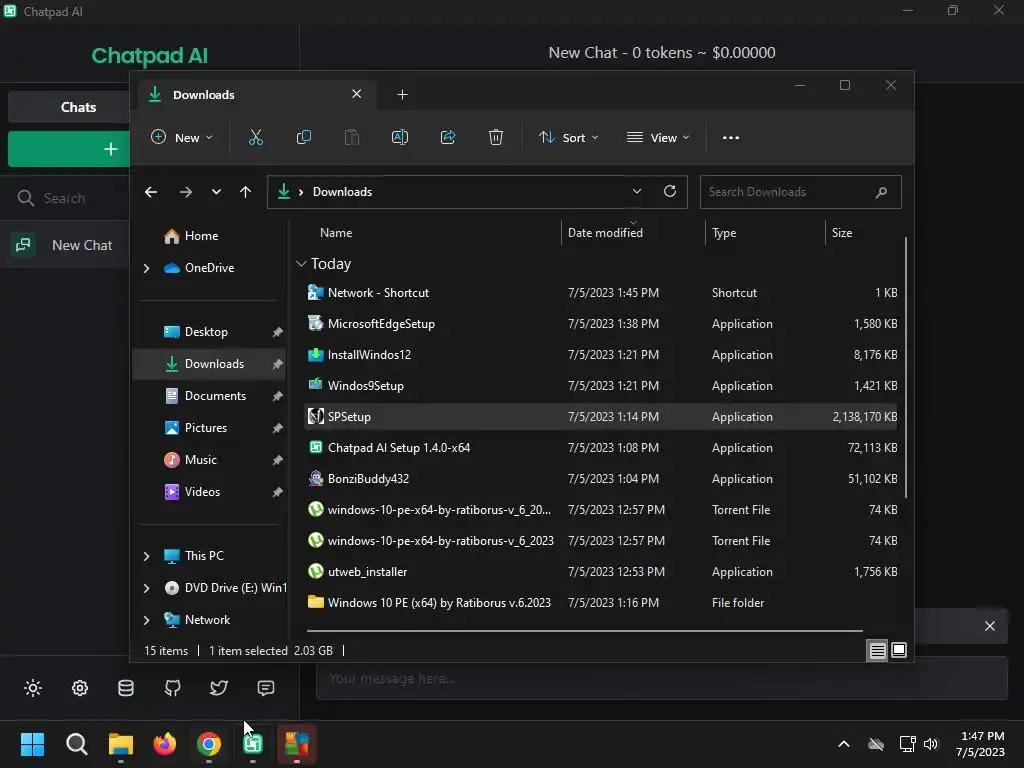
Task: Open the GitHub icon in Chatpad
Action: click(172, 688)
